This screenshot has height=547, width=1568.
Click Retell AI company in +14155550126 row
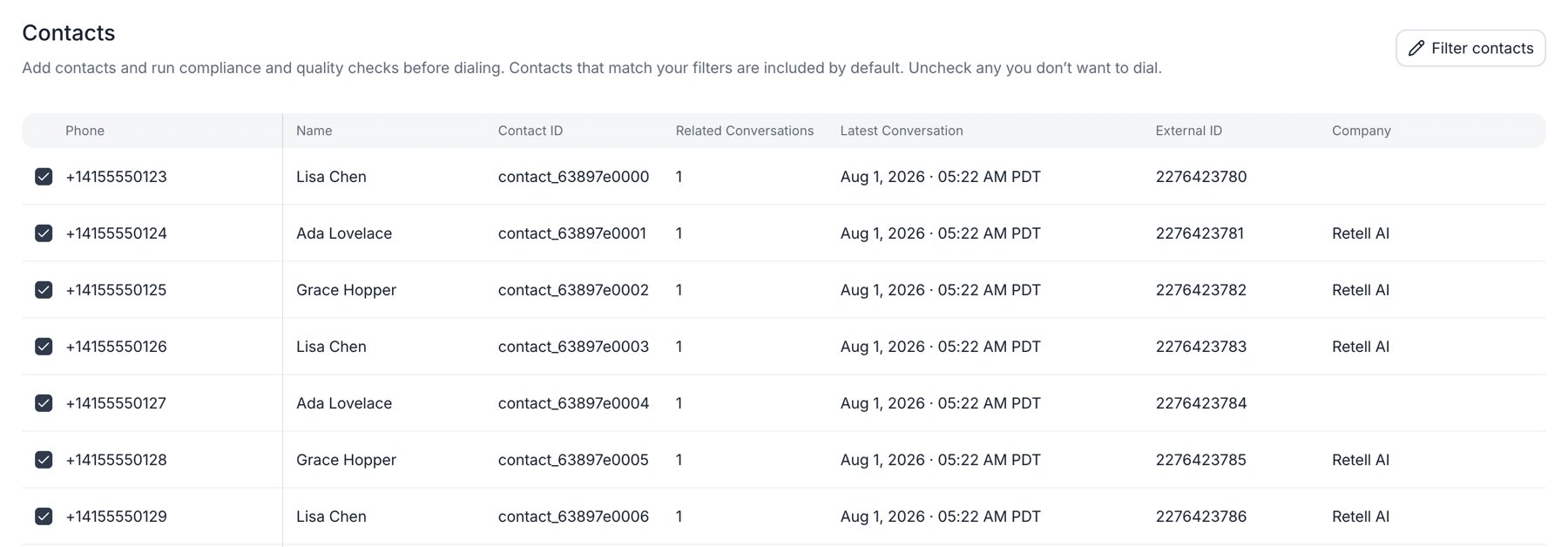click(x=1361, y=347)
